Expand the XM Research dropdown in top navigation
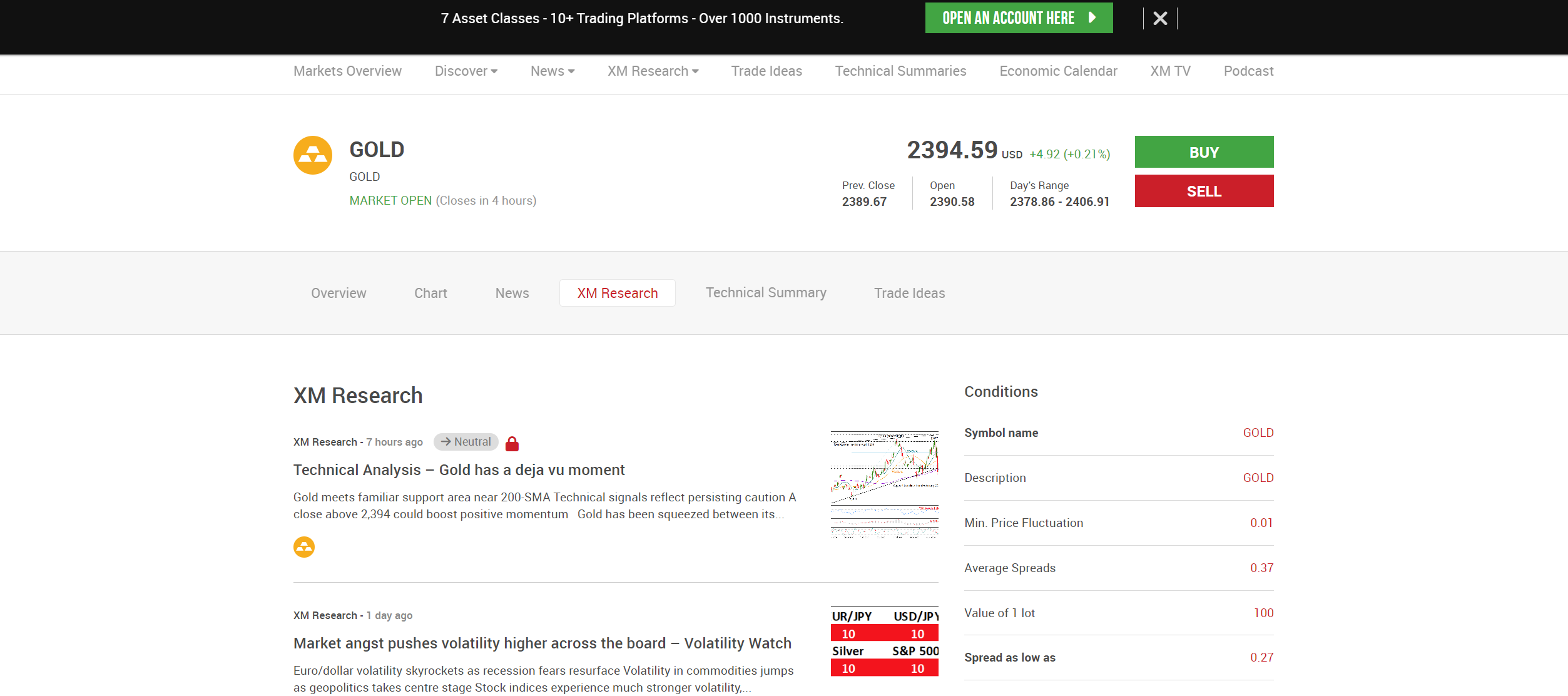This screenshot has width=1568, height=696. (x=653, y=71)
